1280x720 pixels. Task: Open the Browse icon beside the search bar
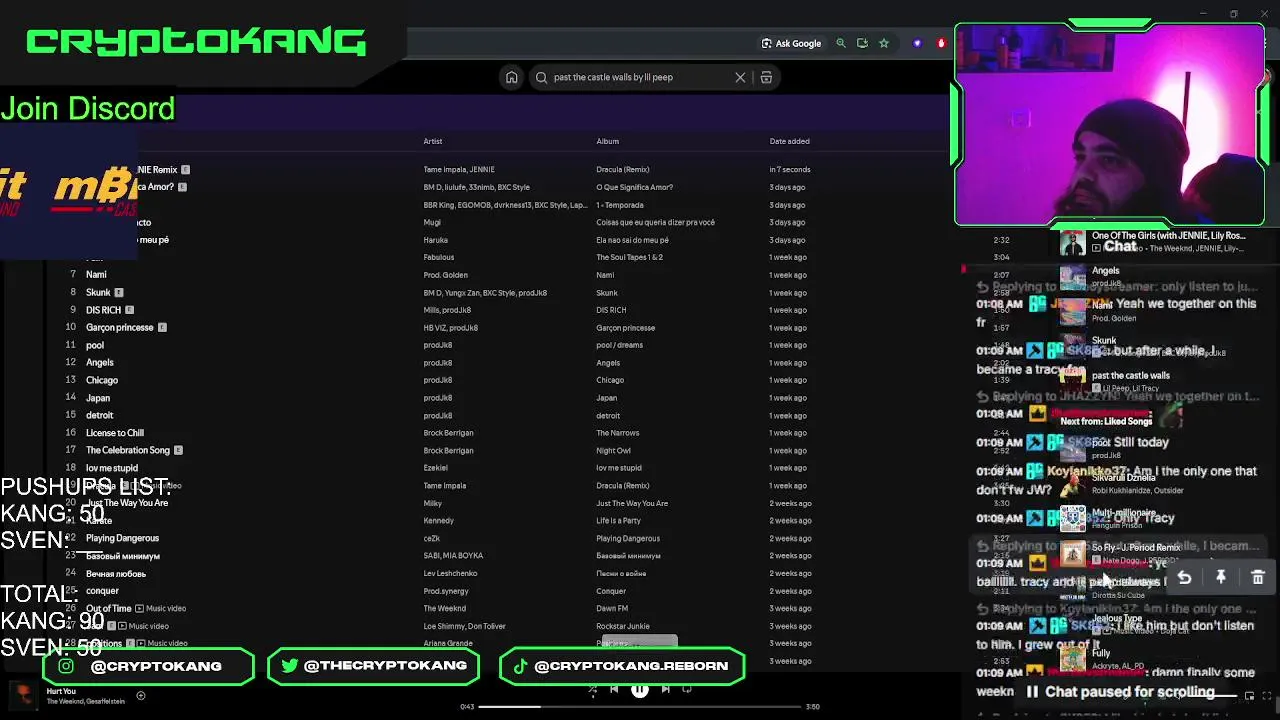point(766,77)
